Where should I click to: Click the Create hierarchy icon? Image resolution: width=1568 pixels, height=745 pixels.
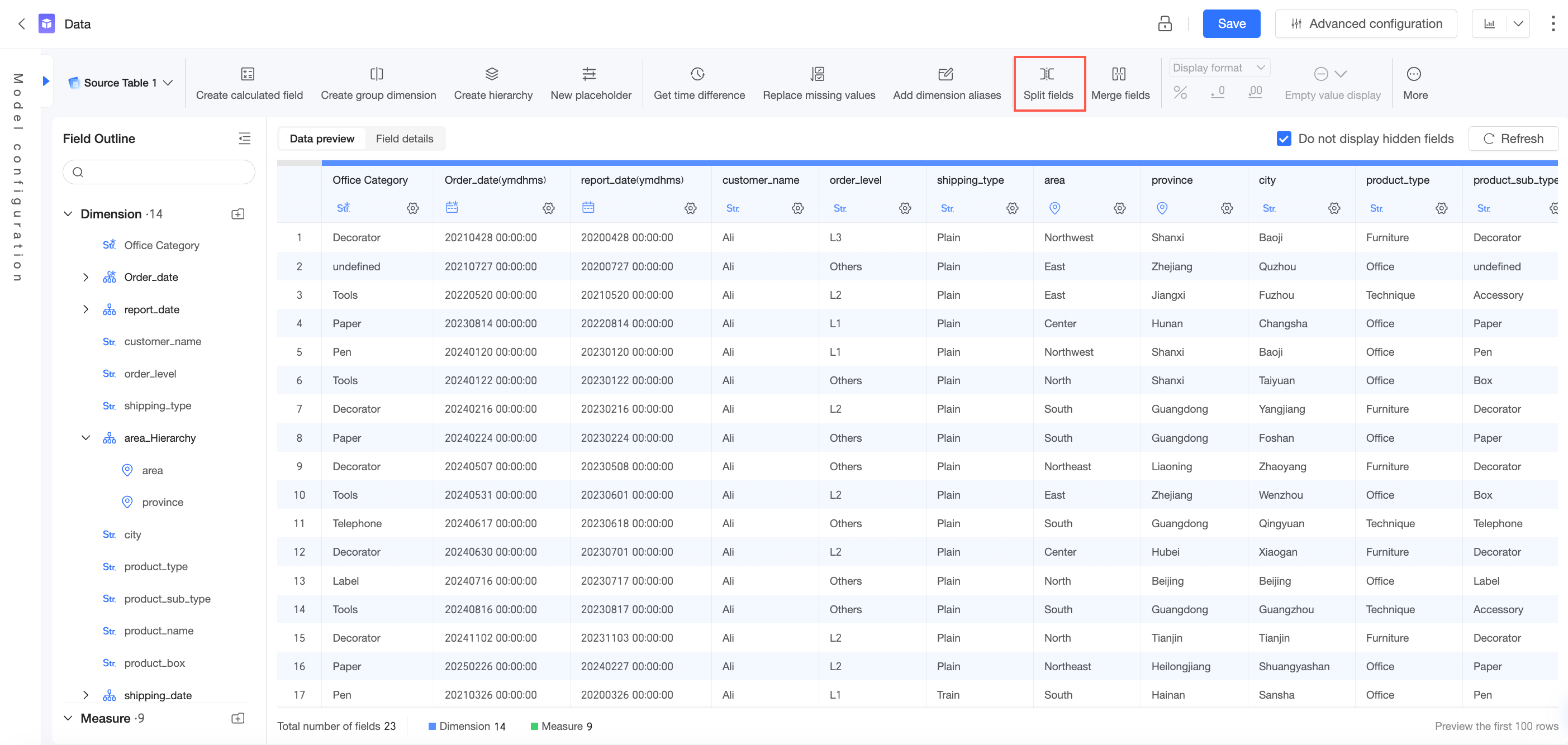(492, 74)
